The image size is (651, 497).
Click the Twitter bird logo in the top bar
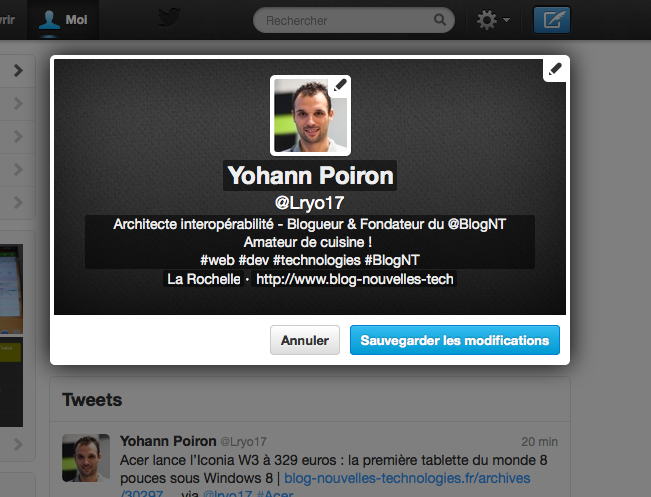click(169, 18)
